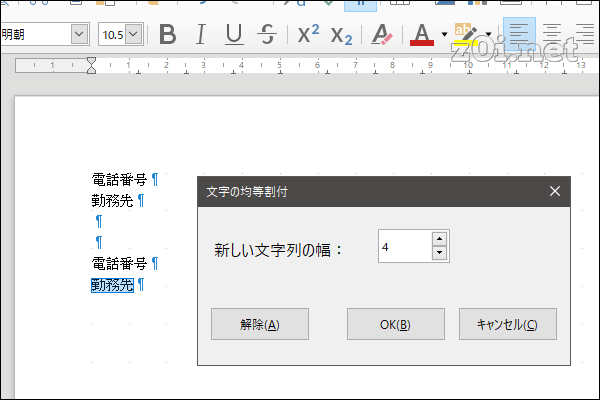The width and height of the screenshot is (600, 400).
Task: Apply yellow highlighting color
Action: (466, 34)
